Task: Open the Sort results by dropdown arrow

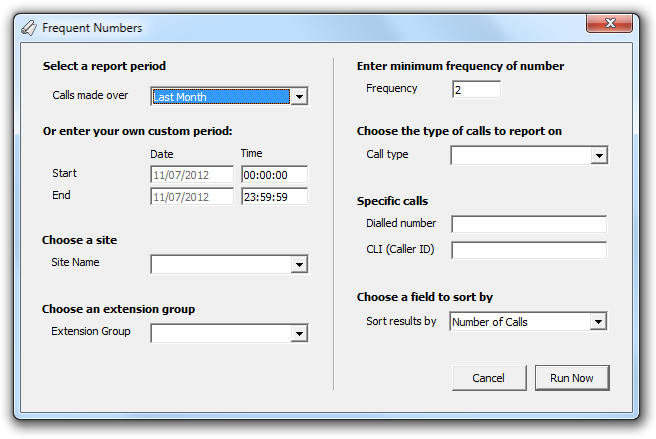Action: pos(598,321)
